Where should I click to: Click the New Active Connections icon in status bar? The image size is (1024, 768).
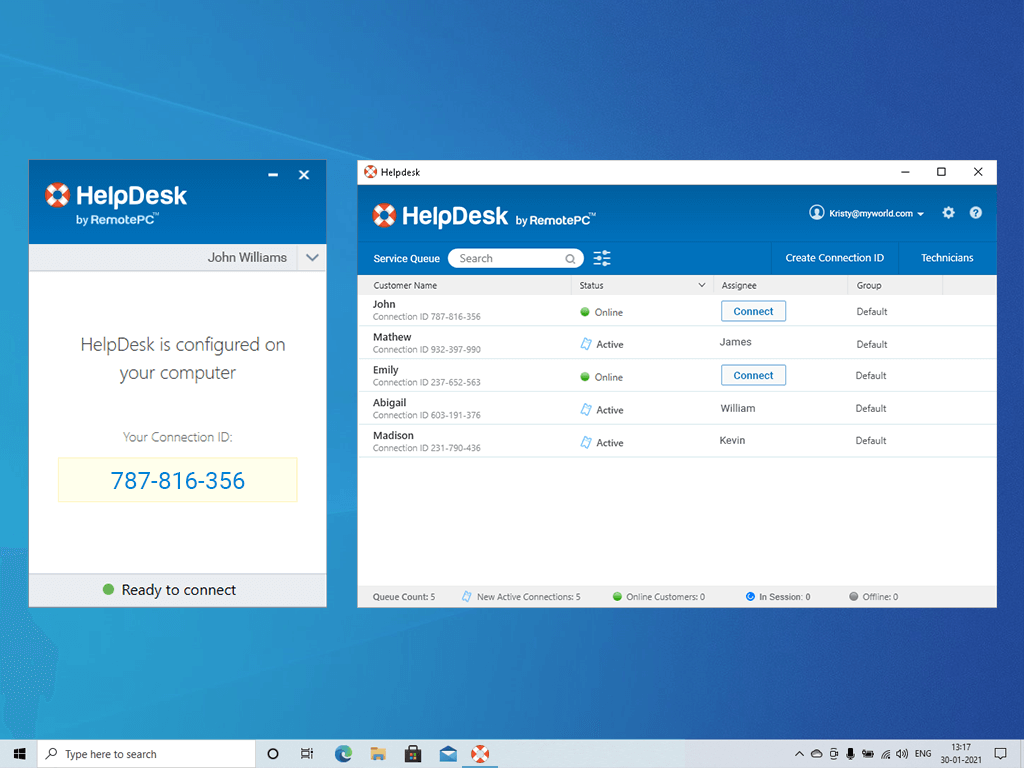(x=466, y=596)
